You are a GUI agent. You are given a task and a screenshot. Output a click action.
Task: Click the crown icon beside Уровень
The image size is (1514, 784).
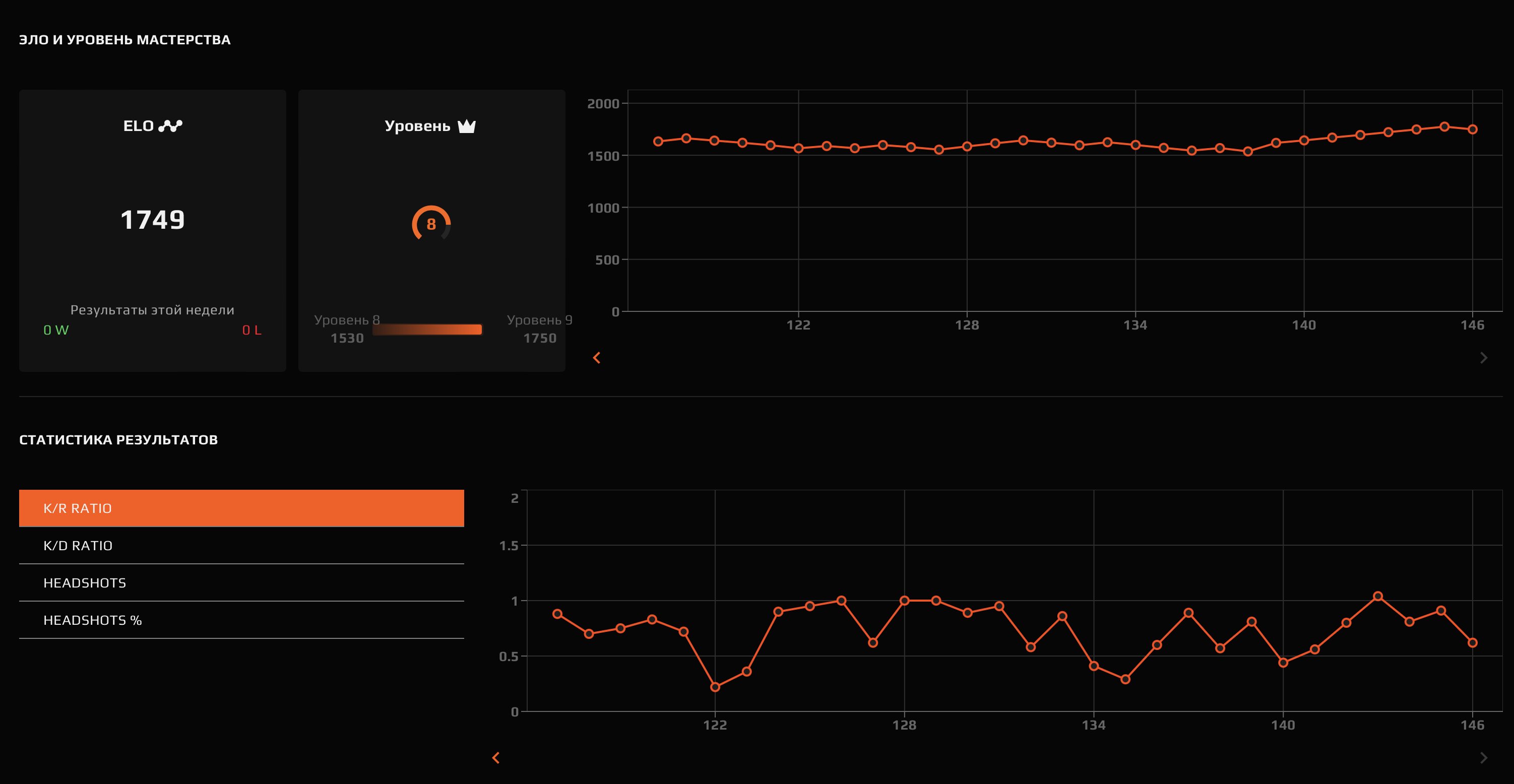pos(467,126)
